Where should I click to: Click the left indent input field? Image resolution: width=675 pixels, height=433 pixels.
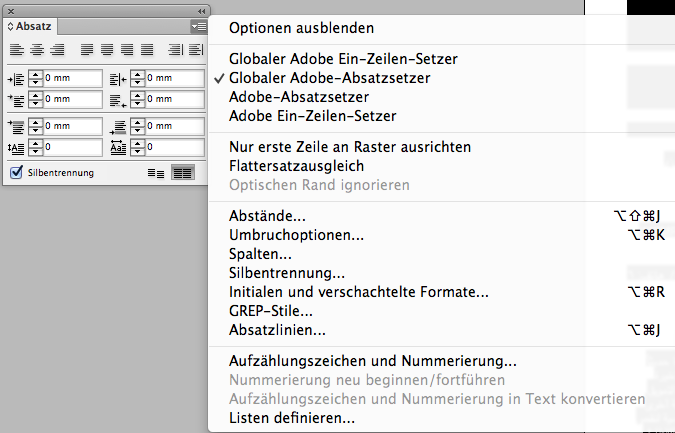click(x=72, y=78)
